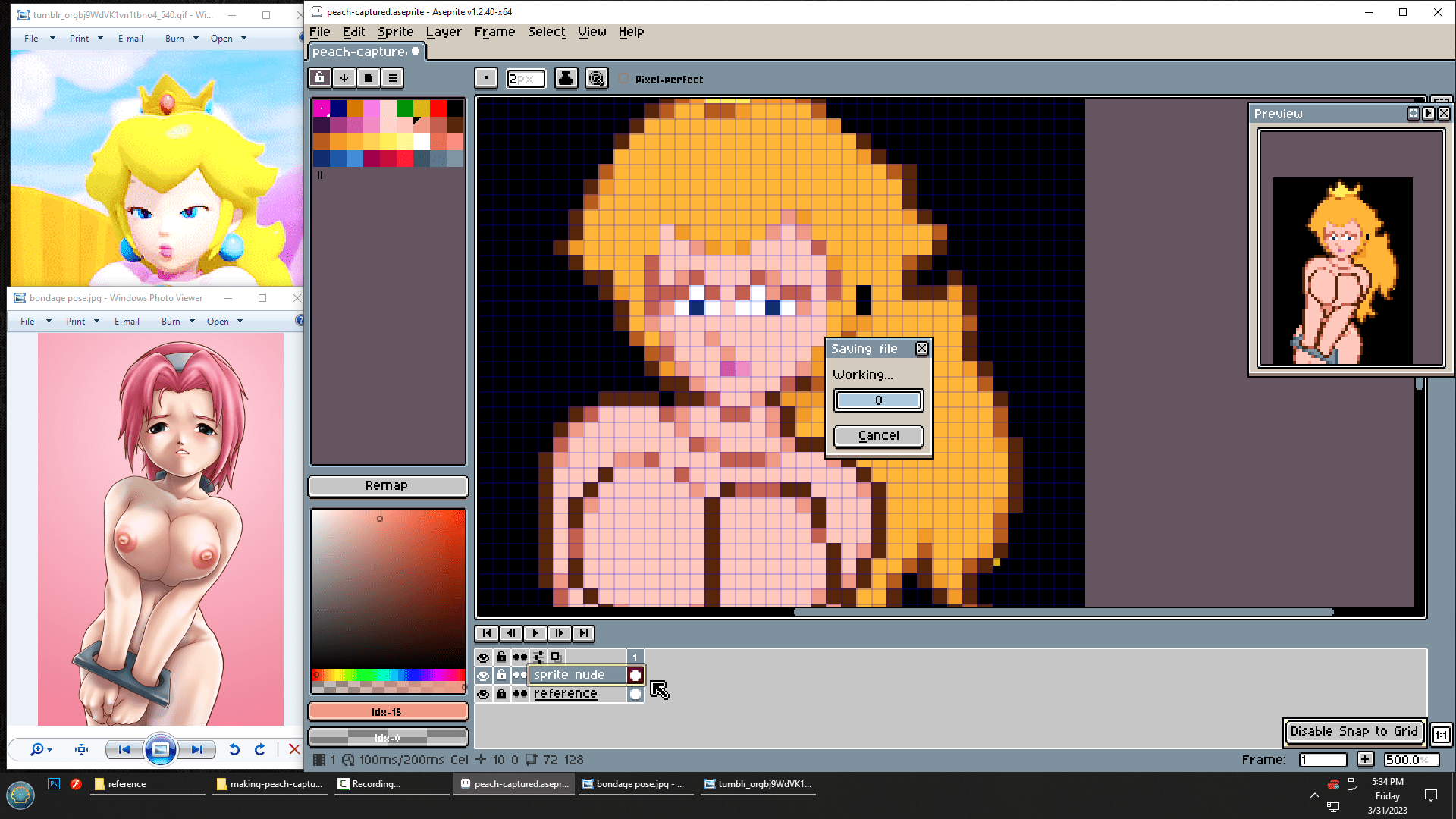Play the animation in the timeline

(535, 633)
